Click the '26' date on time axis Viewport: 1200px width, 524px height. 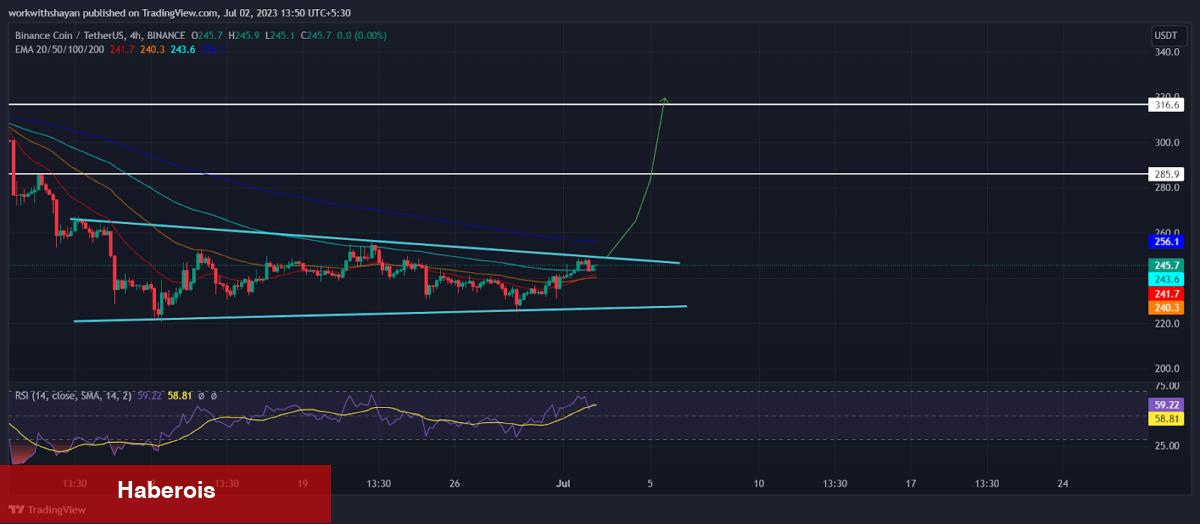click(x=454, y=483)
